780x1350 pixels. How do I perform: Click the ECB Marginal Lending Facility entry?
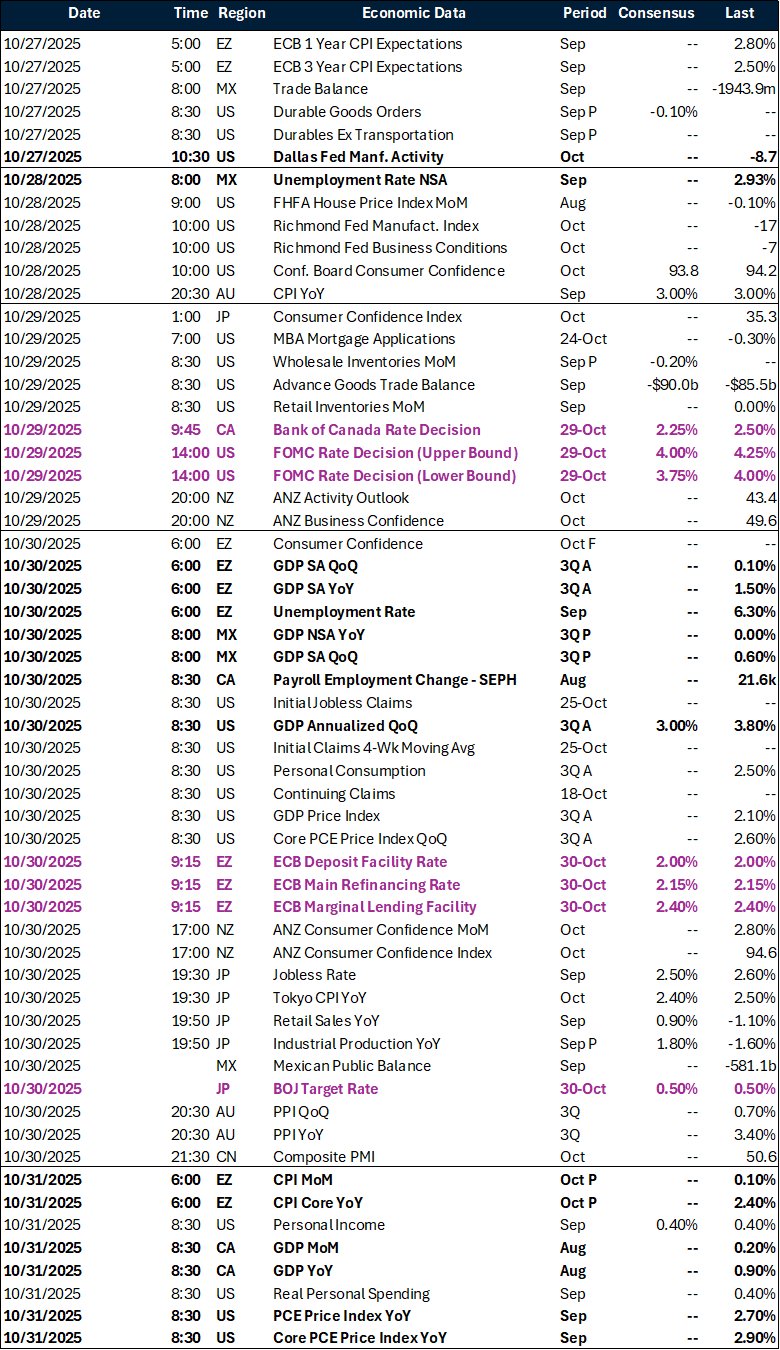pos(375,907)
